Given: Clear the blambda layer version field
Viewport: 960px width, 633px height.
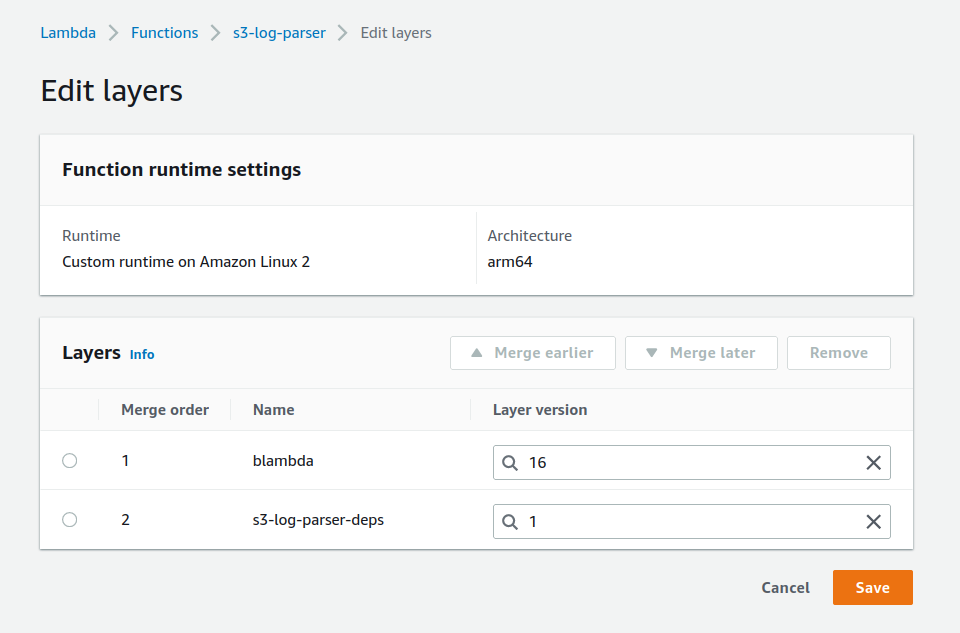Looking at the screenshot, I should (873, 463).
